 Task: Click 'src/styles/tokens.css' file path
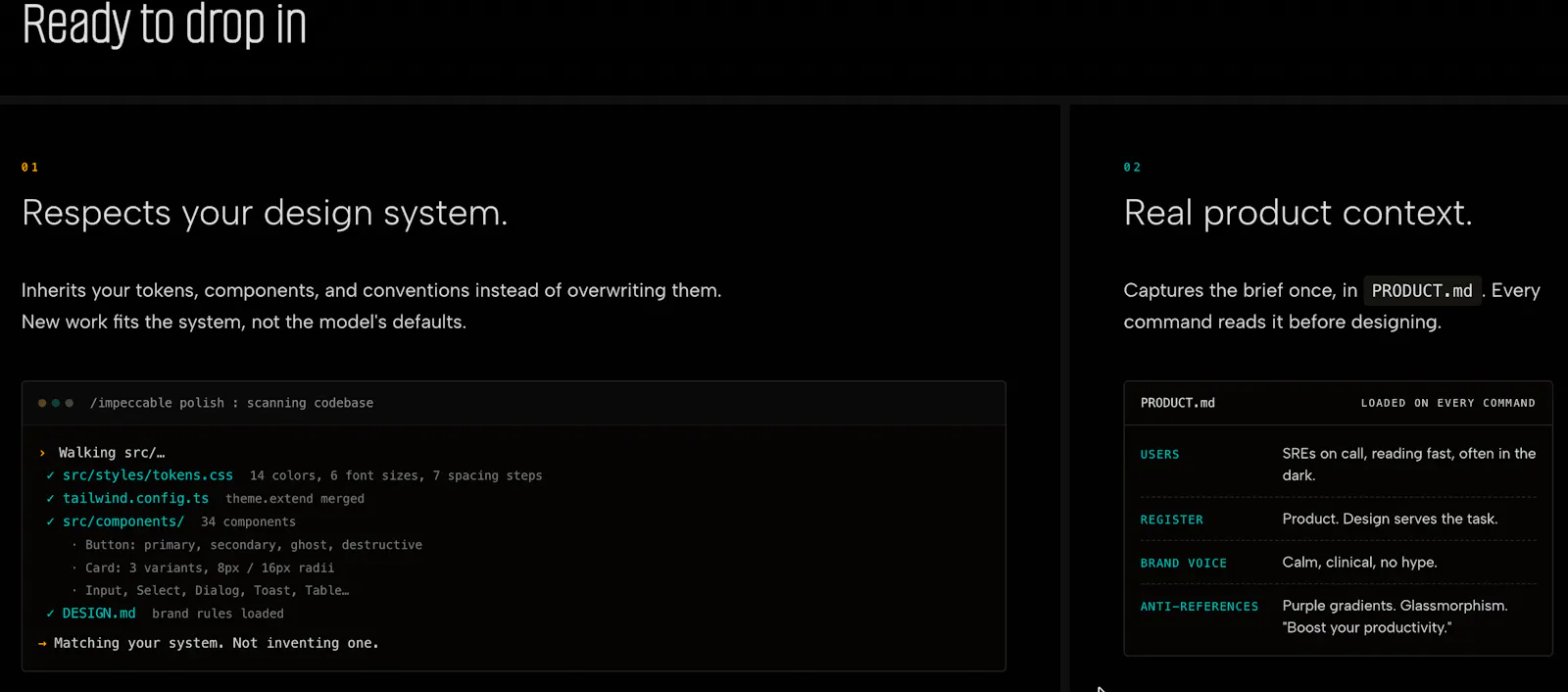148,475
